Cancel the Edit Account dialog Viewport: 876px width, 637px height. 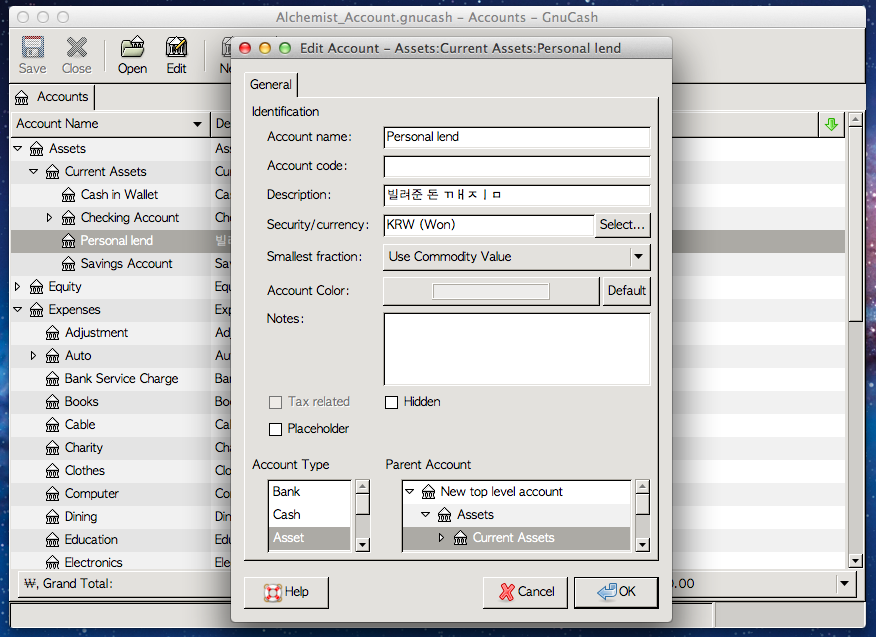pyautogui.click(x=525, y=592)
